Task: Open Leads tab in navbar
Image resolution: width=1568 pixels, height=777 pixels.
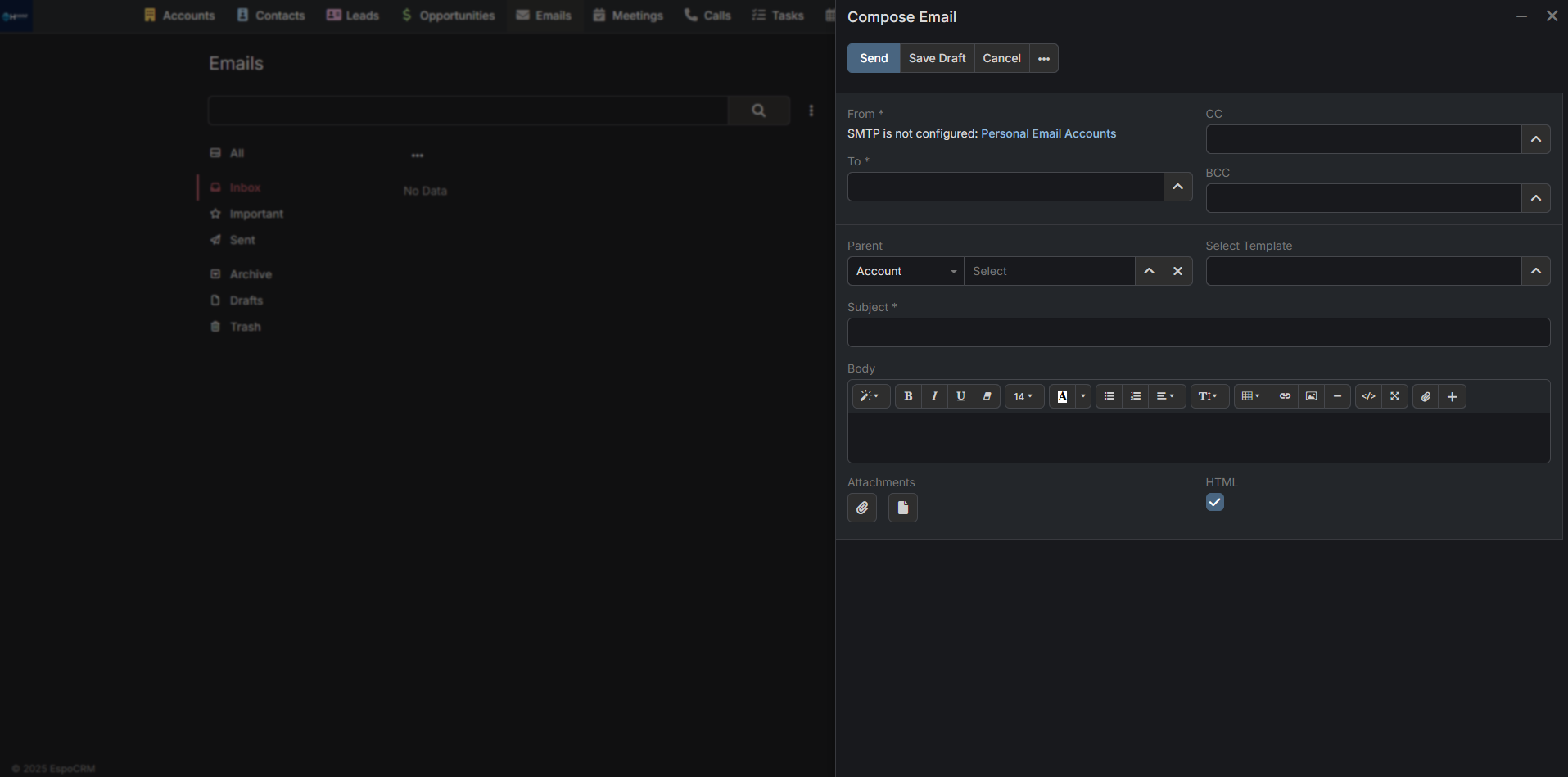Action: [x=353, y=16]
